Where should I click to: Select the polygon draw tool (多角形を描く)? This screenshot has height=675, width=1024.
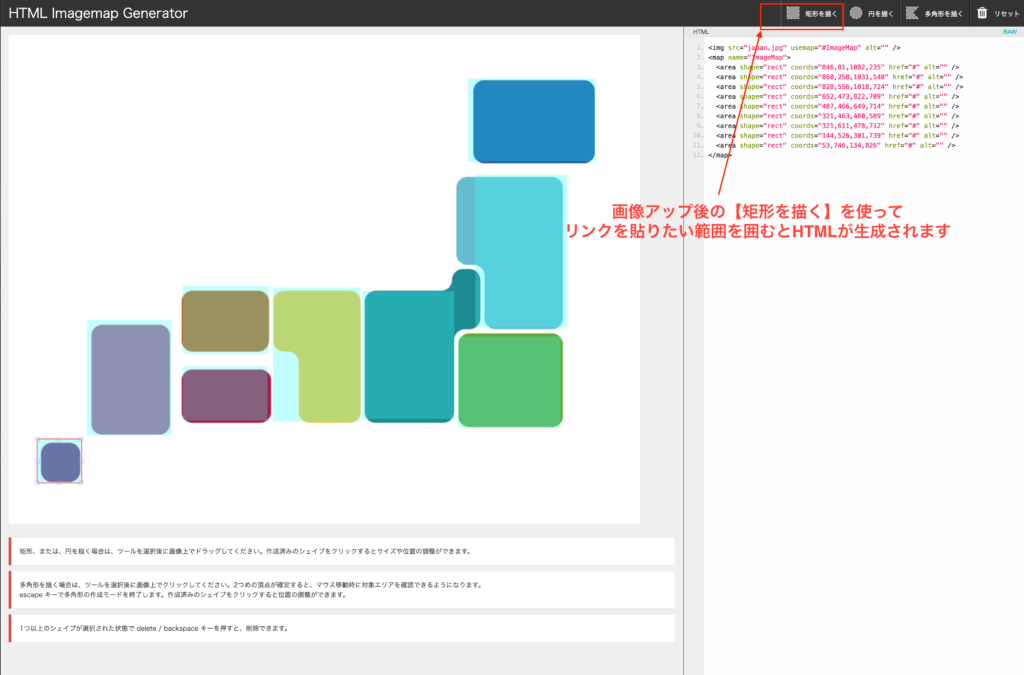pyautogui.click(x=934, y=14)
